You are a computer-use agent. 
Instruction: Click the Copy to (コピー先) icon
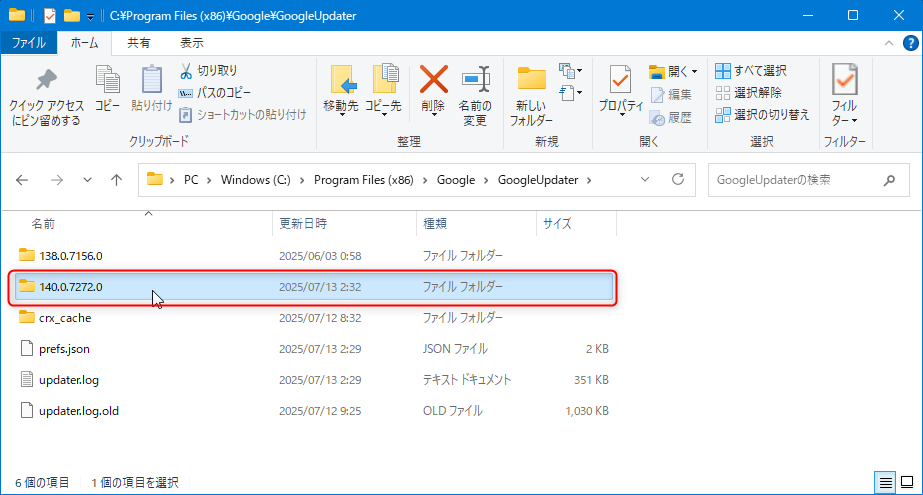pyautogui.click(x=385, y=79)
